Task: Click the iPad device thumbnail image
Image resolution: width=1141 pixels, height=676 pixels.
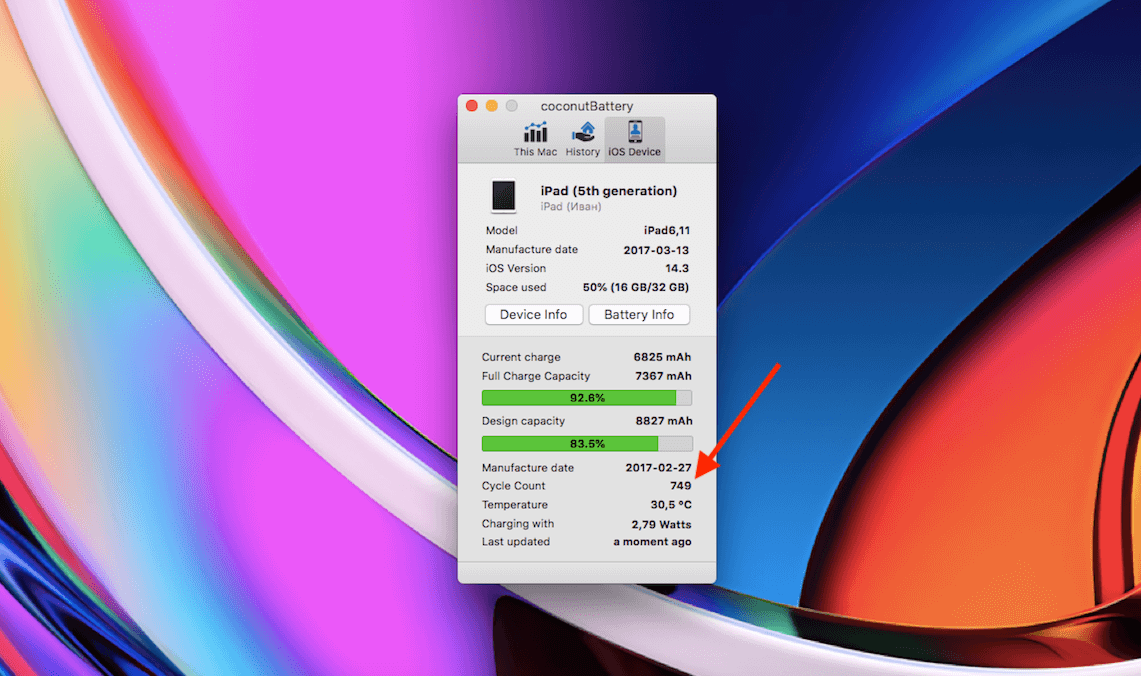Action: tap(503, 196)
